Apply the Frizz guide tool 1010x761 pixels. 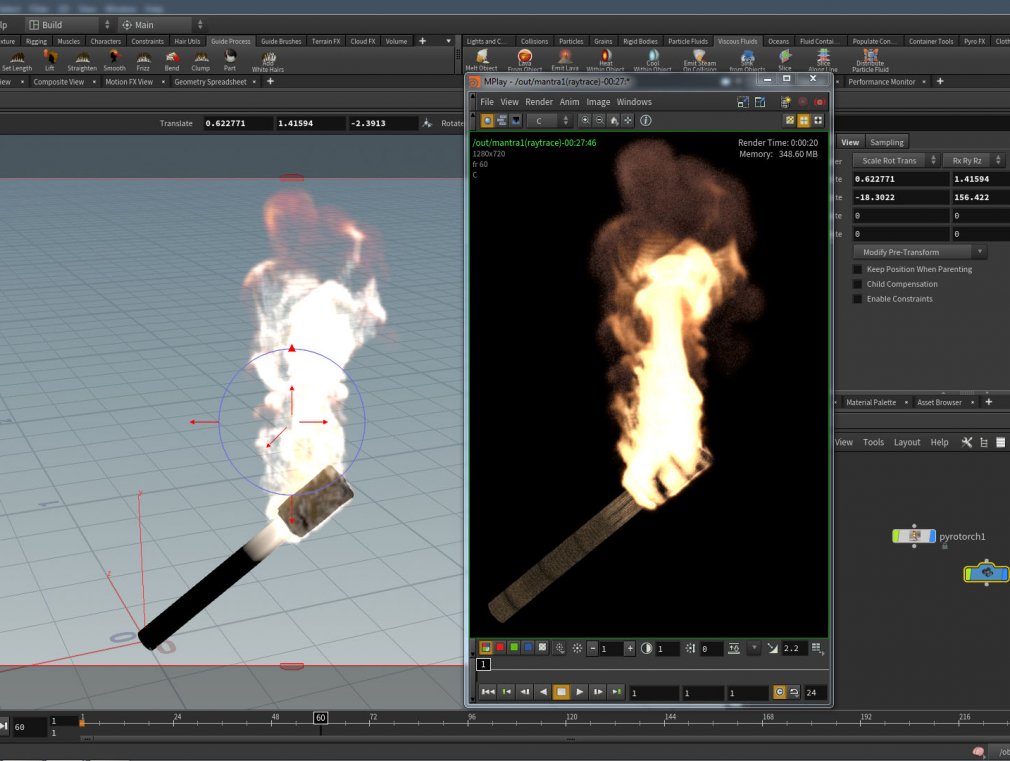tap(143, 61)
